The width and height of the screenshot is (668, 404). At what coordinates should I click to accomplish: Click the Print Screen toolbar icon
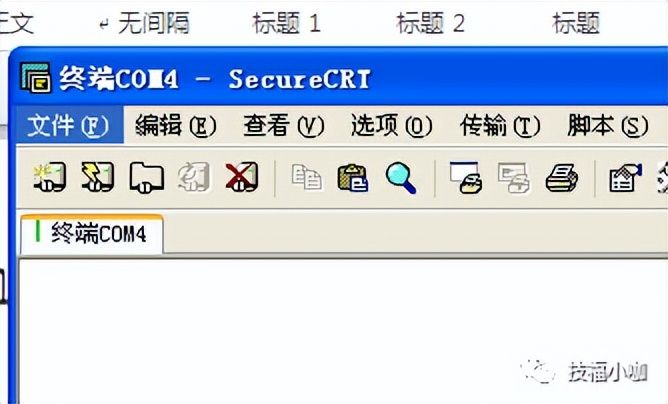point(466,177)
